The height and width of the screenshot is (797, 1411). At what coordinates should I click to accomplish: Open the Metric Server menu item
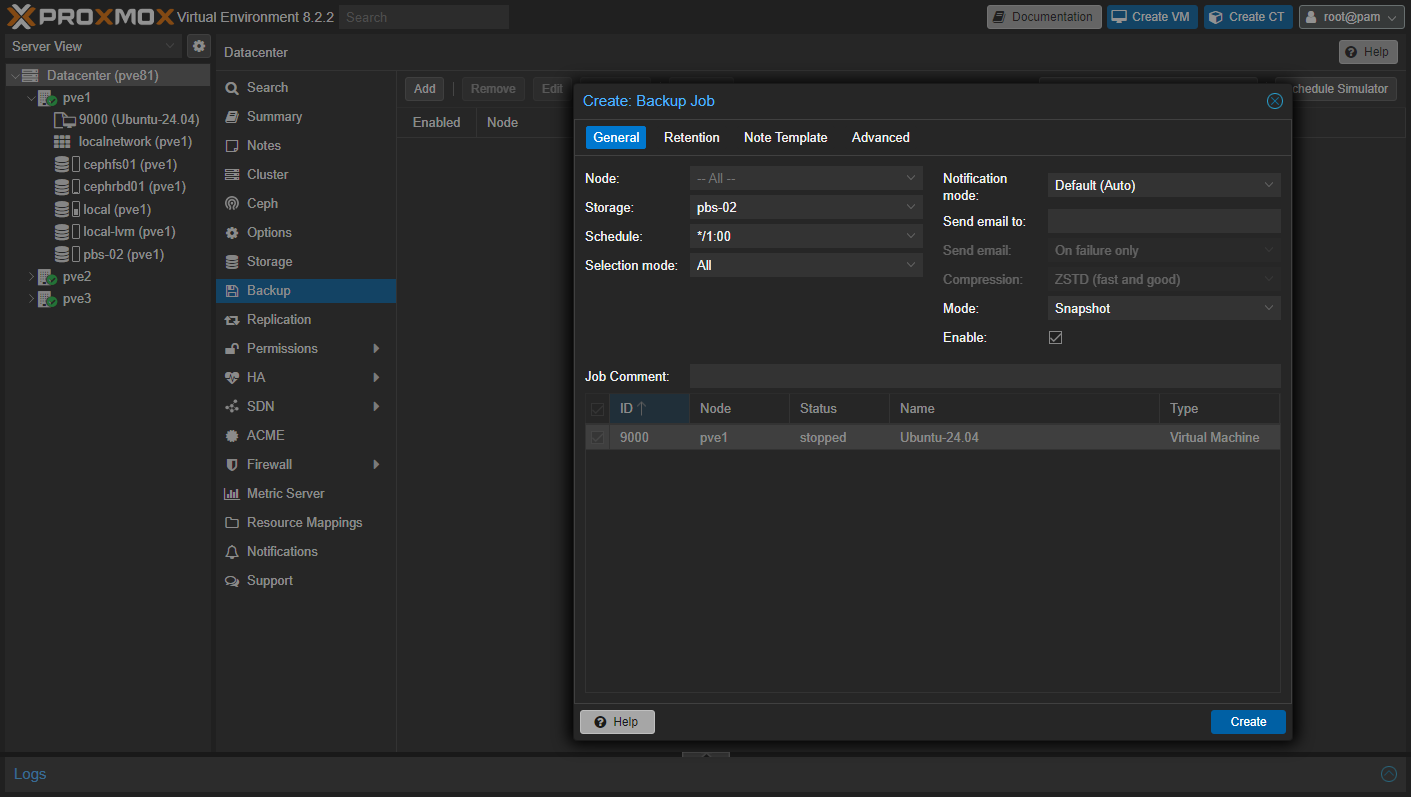pyautogui.click(x=306, y=494)
